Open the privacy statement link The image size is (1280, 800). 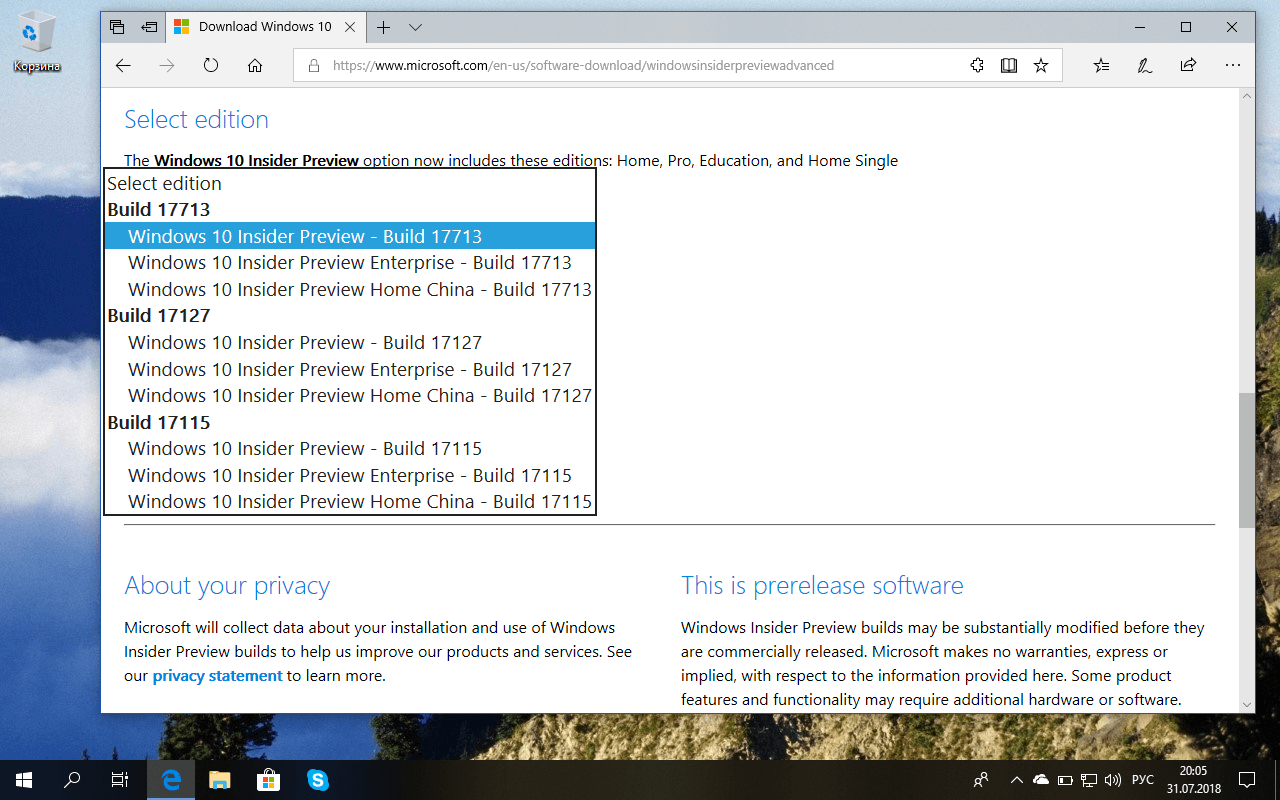click(217, 675)
